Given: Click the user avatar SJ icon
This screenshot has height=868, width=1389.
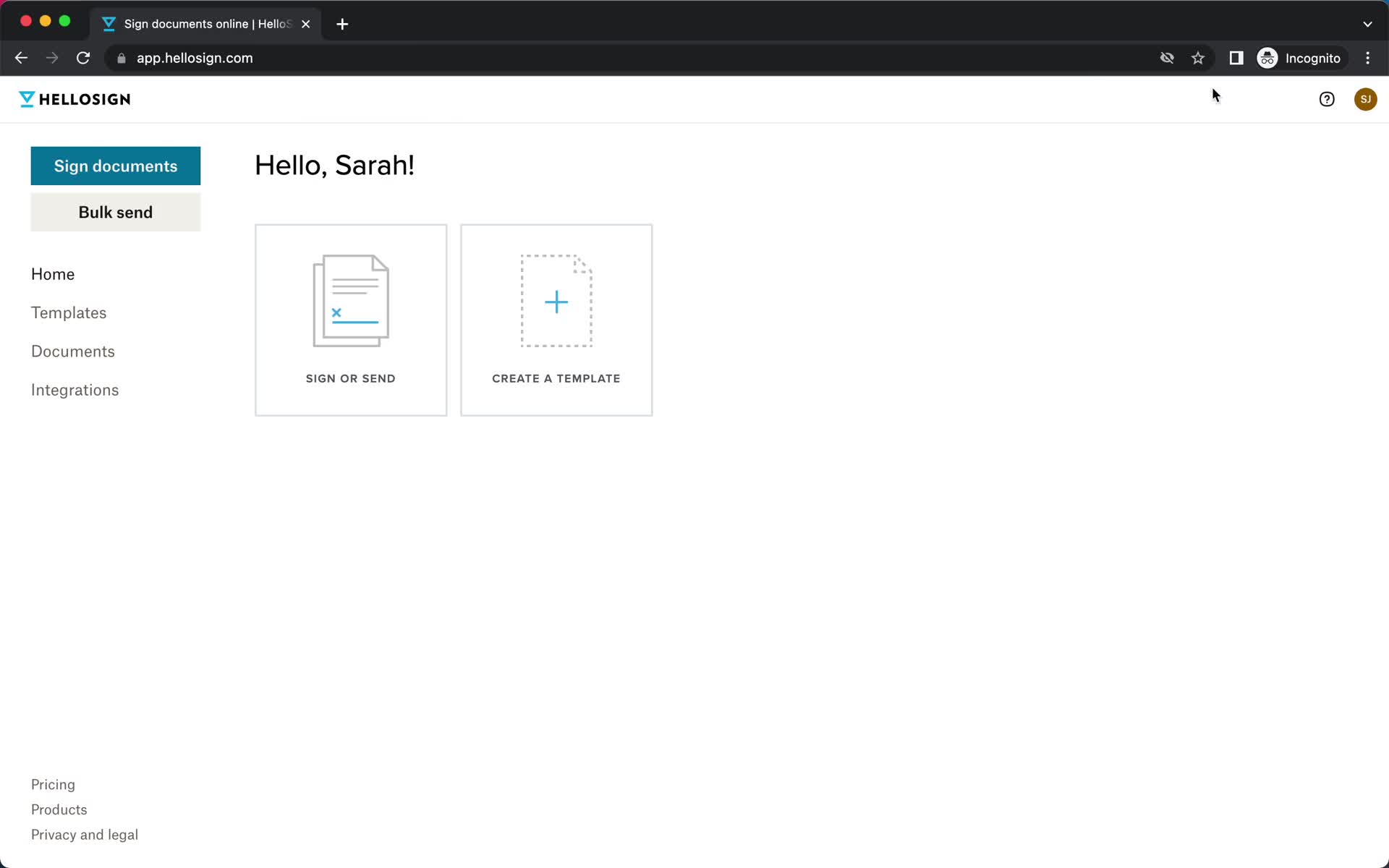Looking at the screenshot, I should (x=1365, y=99).
